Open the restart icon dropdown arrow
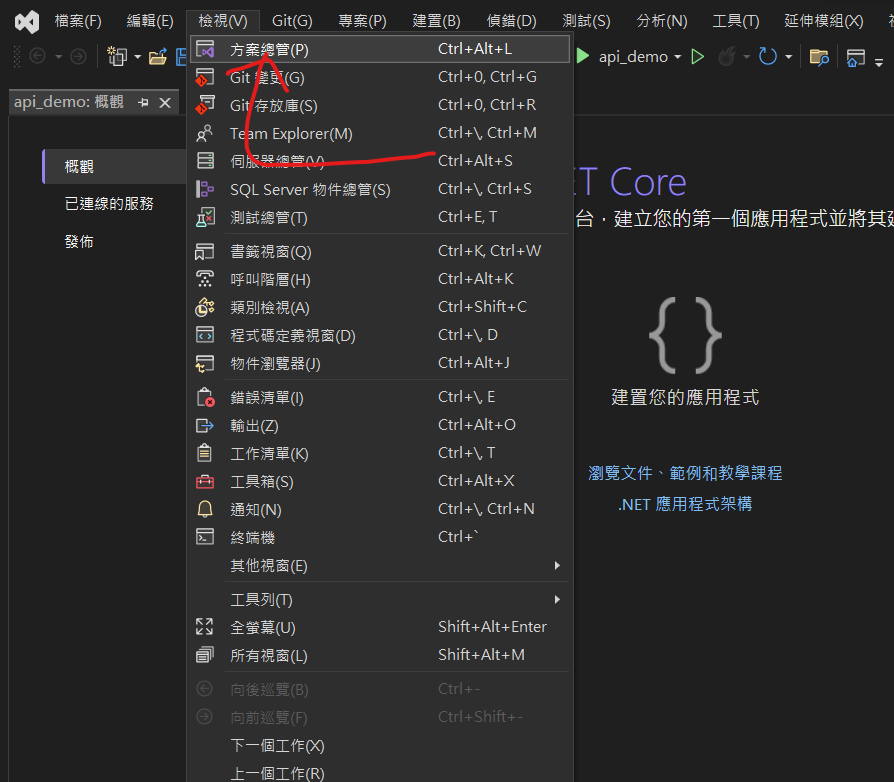This screenshot has height=782, width=894. 789,57
